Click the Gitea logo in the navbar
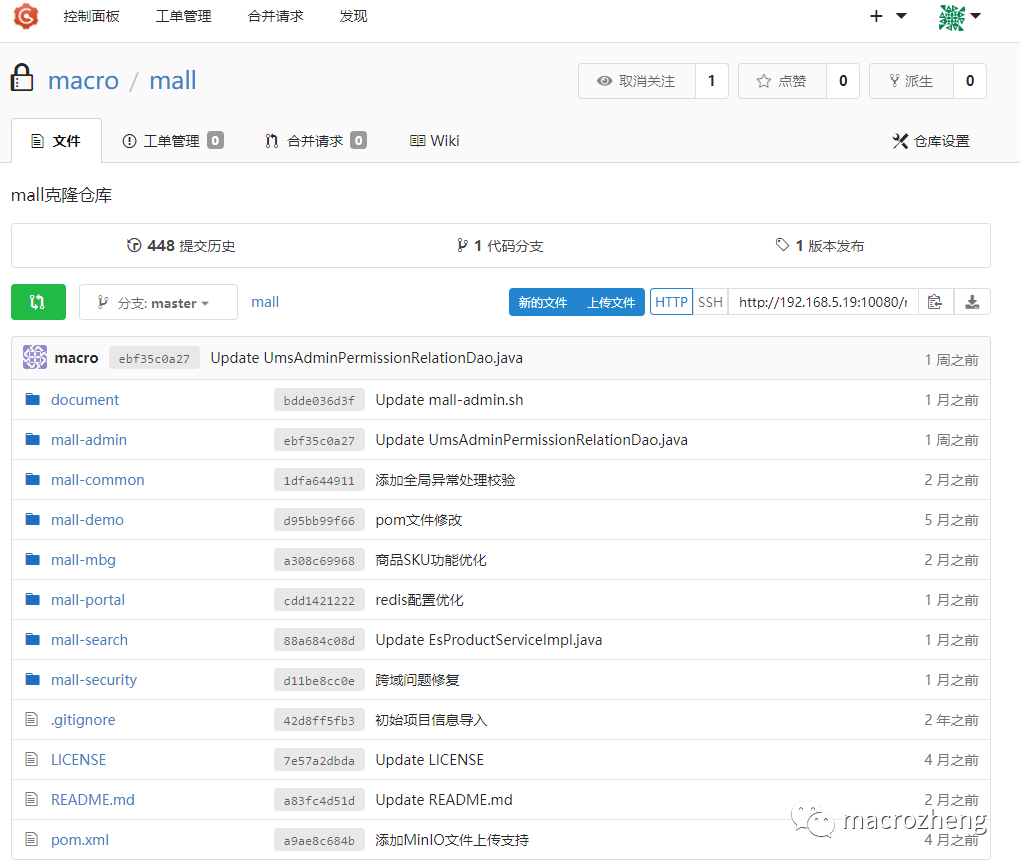1020x868 pixels. click(25, 16)
